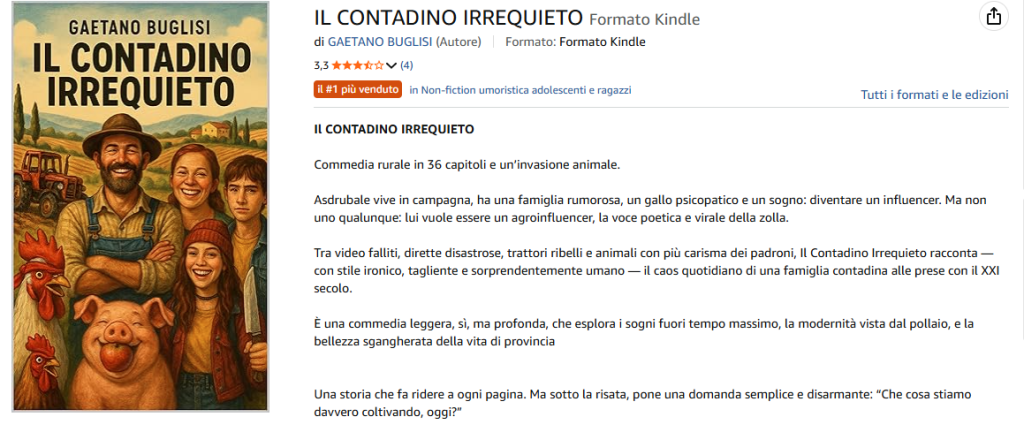Screen dimensions: 1024x432
Task: Expand the rating breakdown chevron
Action: tap(391, 65)
